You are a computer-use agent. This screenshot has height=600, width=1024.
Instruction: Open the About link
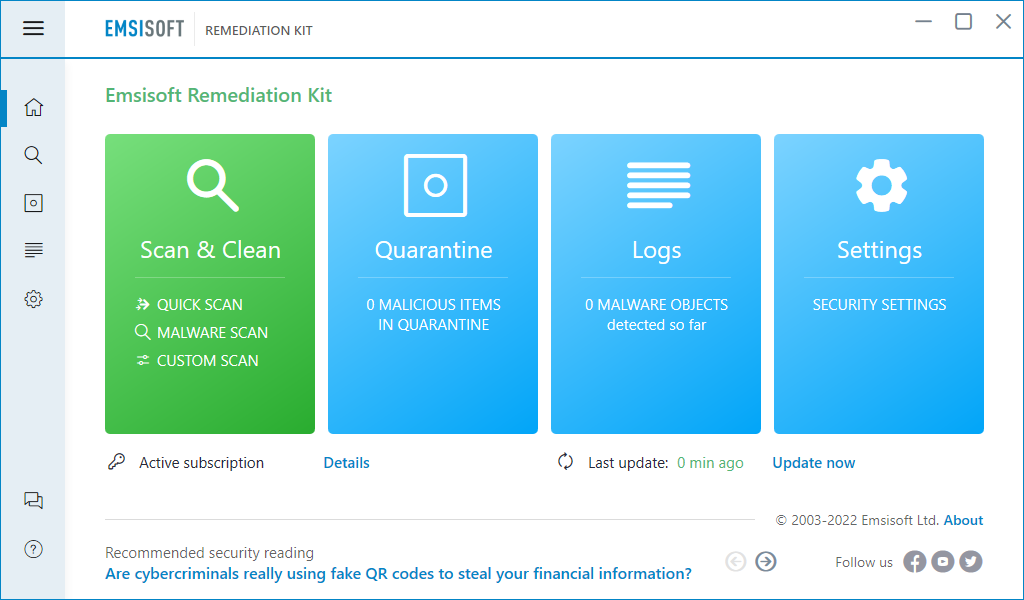pyautogui.click(x=963, y=520)
